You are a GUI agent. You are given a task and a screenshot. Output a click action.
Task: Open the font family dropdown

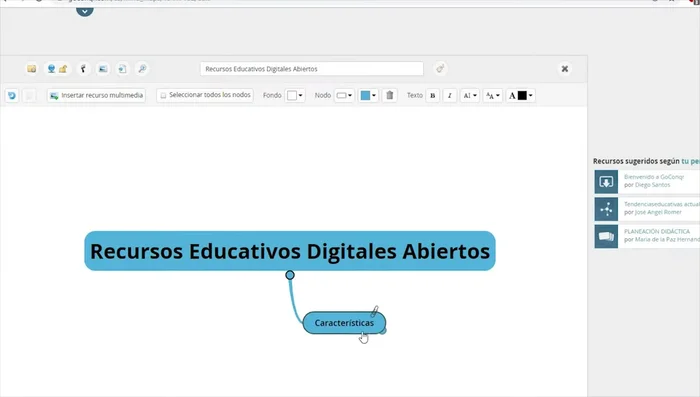click(470, 96)
